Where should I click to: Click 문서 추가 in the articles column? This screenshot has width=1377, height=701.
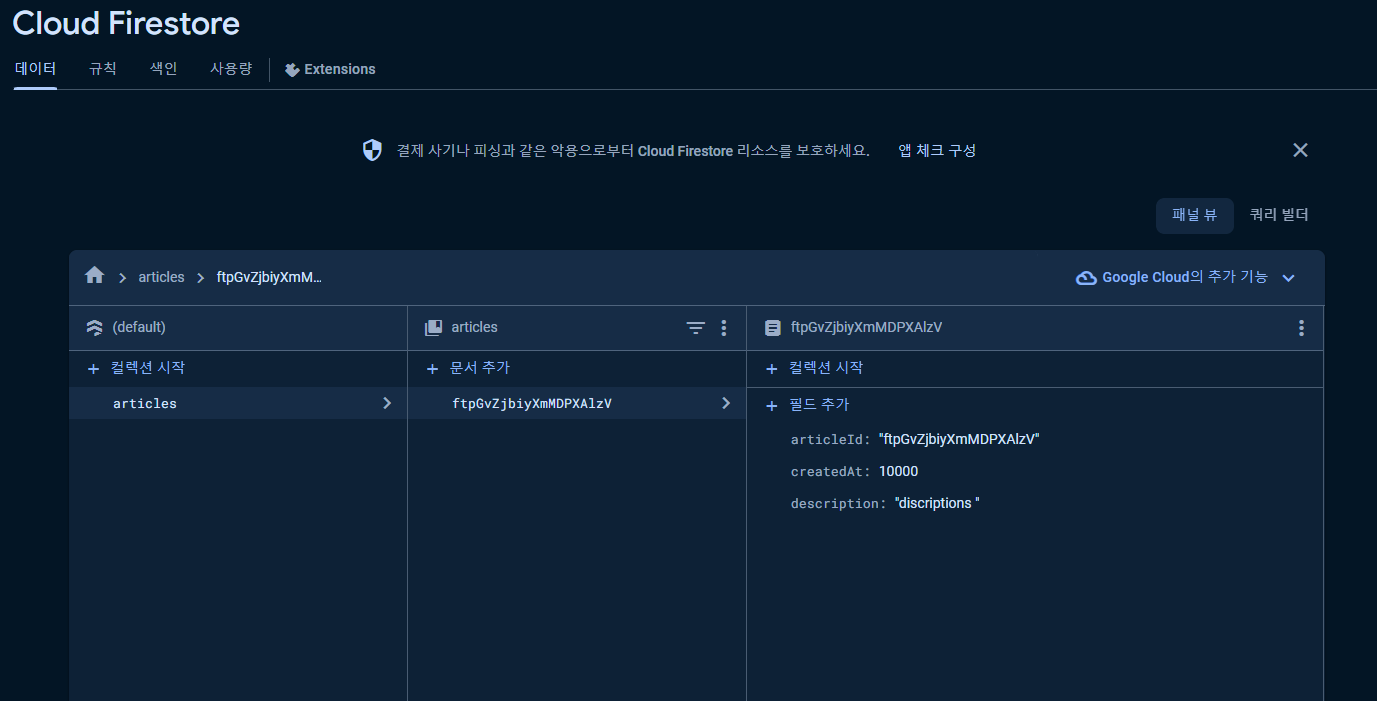480,368
